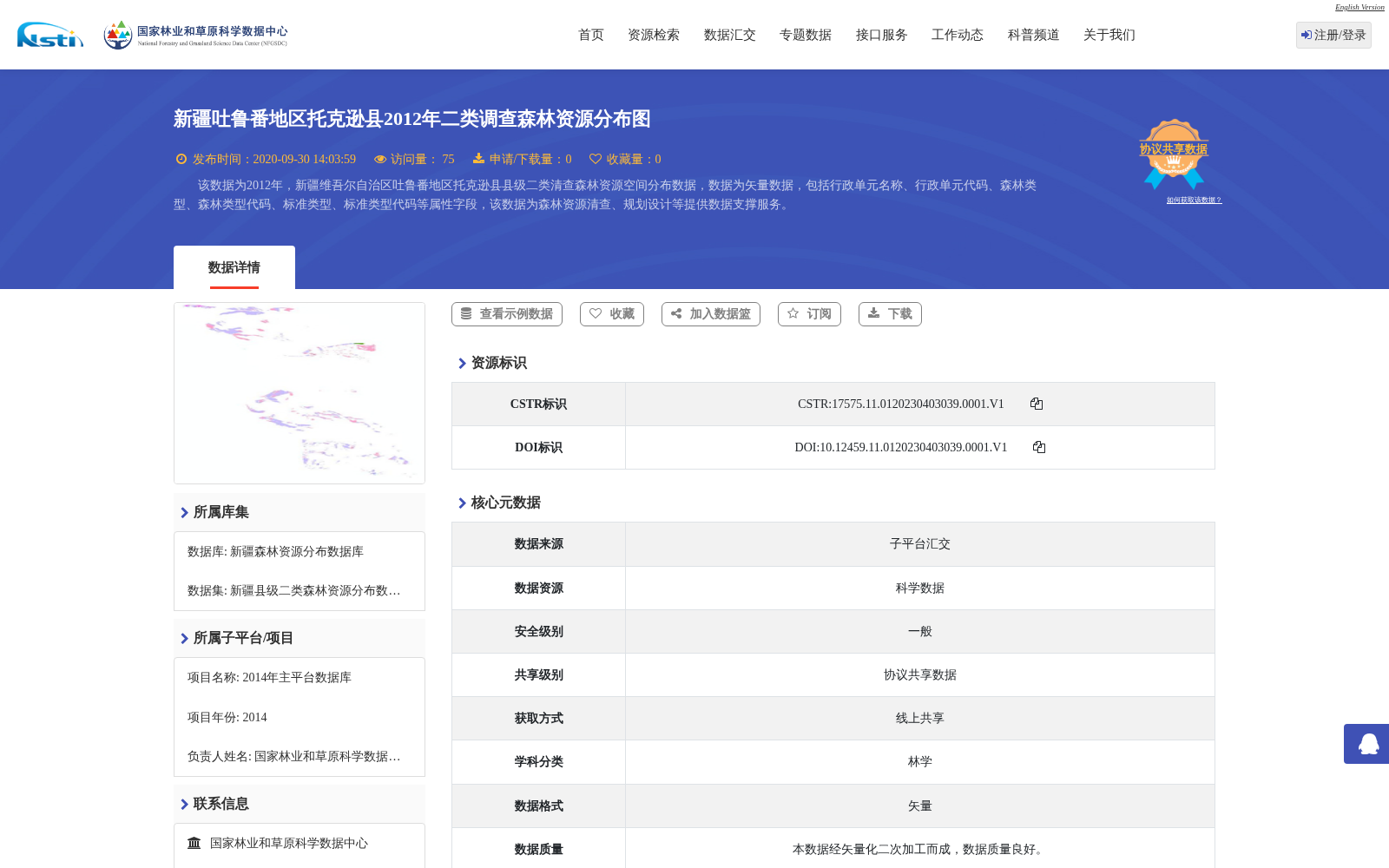Image resolution: width=1389 pixels, height=868 pixels.
Task: Click 项目年份: 2014 row
Action: tap(227, 717)
